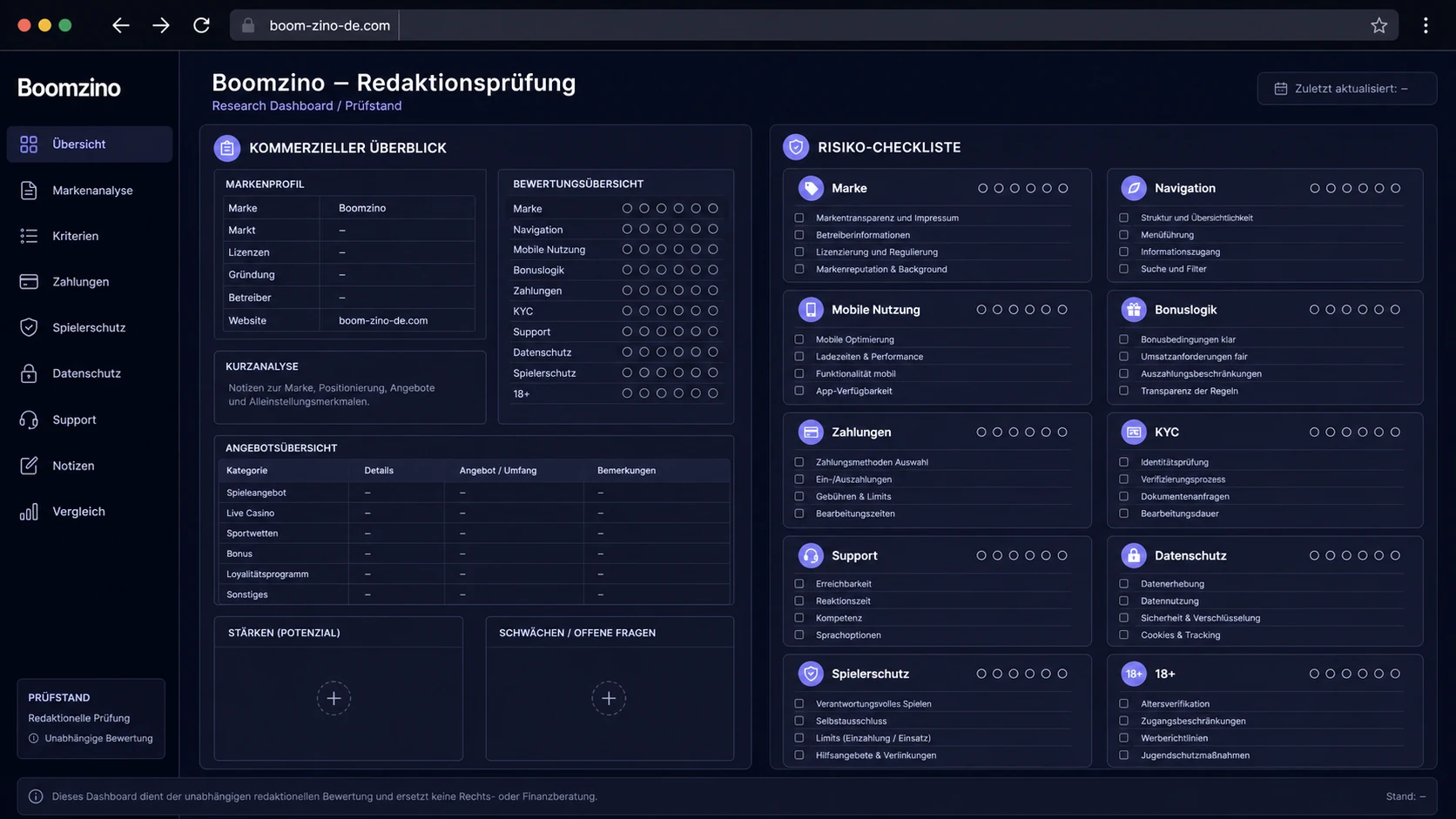Click the Zahlungen card icon in checklist
1456x819 pixels.
811,432
